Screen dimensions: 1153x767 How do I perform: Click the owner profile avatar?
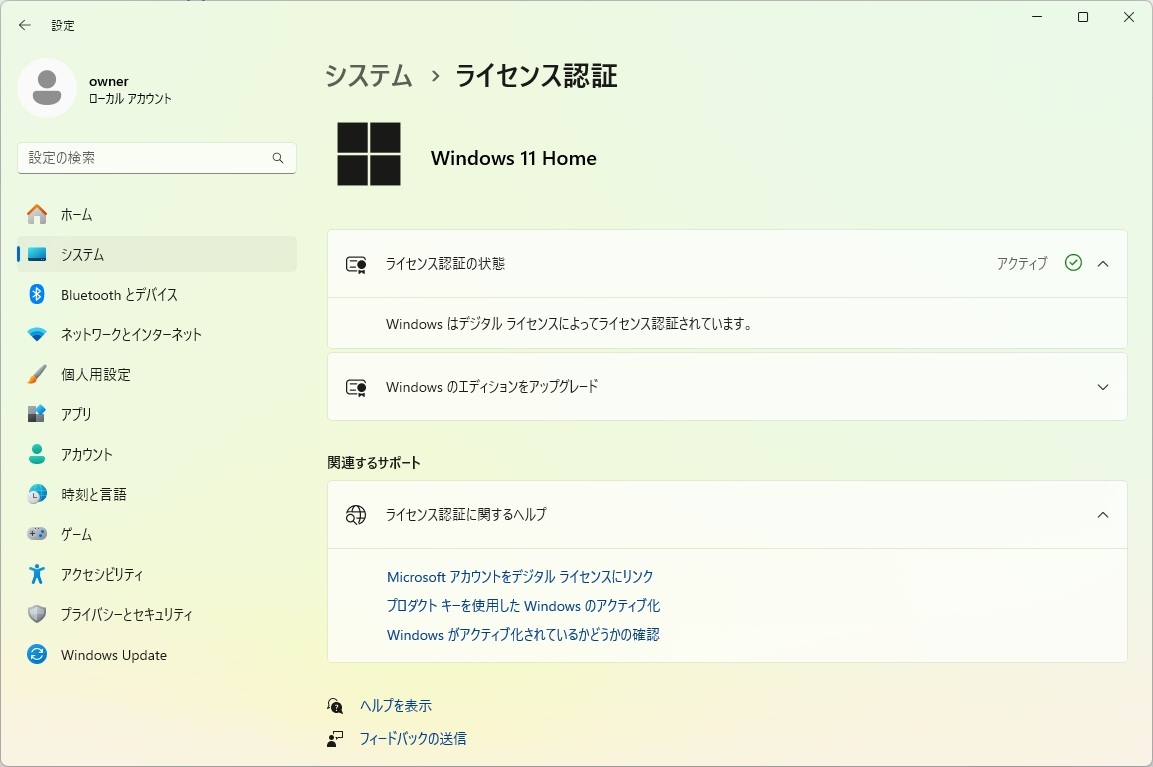click(47, 88)
